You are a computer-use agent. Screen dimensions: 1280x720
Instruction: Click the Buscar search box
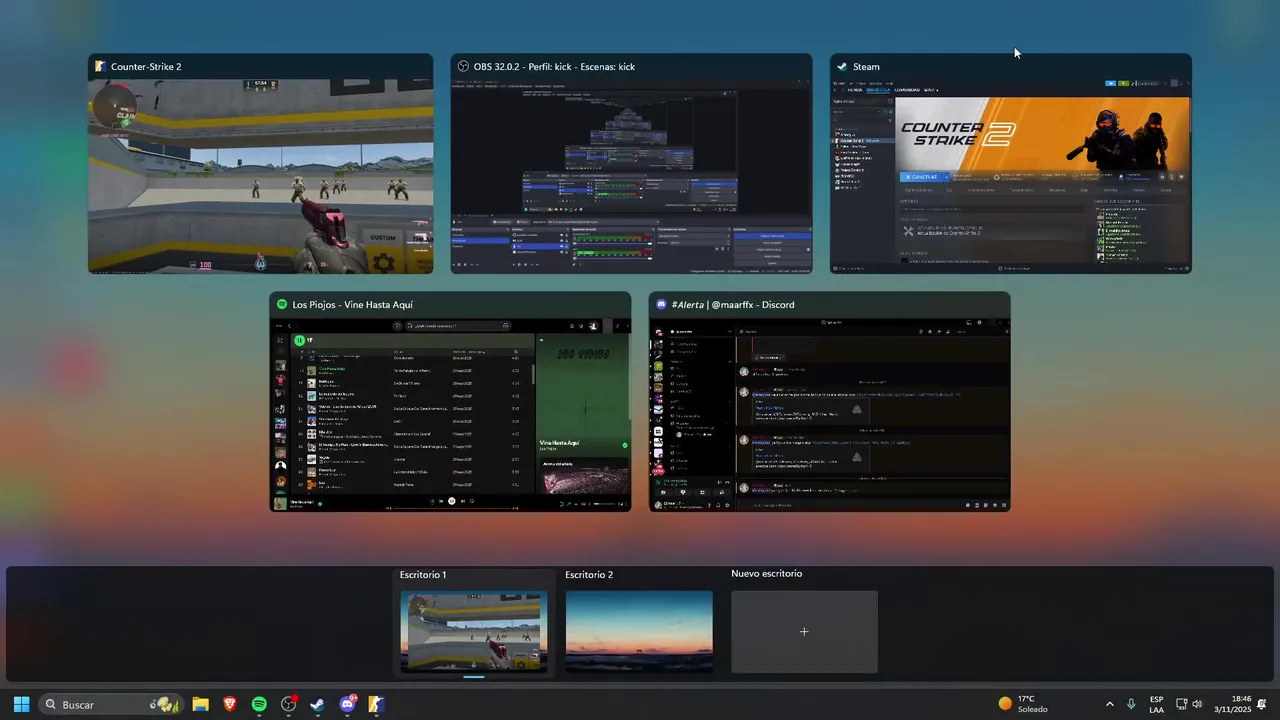coord(111,704)
